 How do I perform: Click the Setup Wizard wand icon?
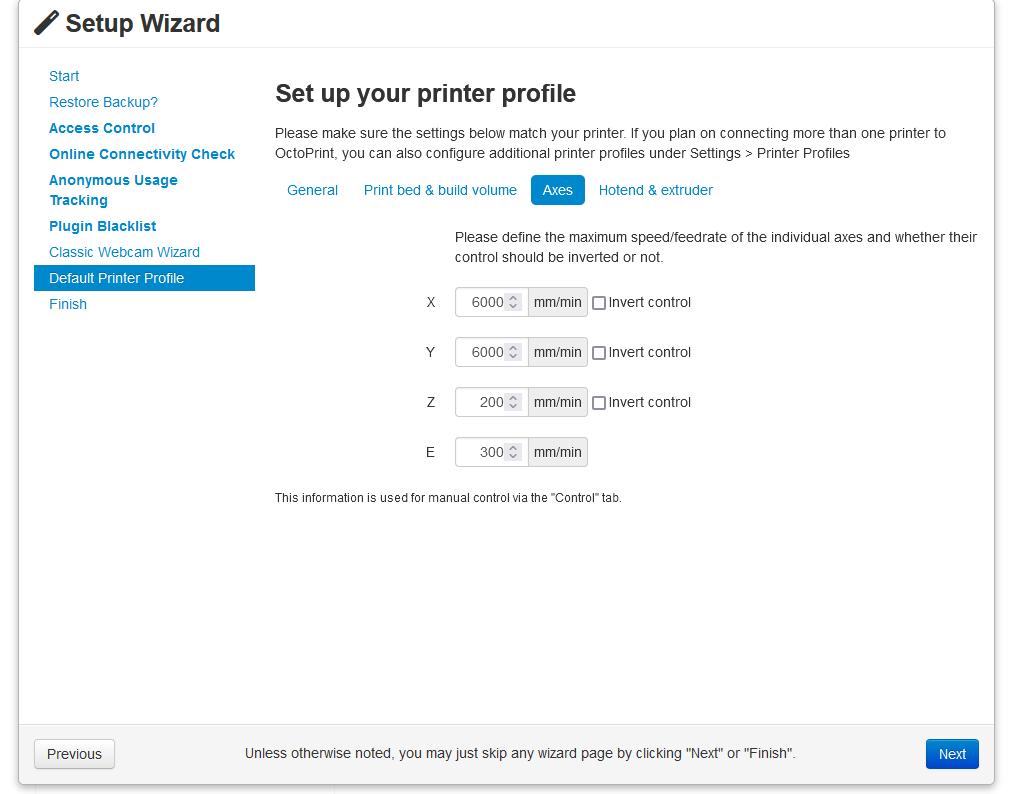(x=46, y=23)
